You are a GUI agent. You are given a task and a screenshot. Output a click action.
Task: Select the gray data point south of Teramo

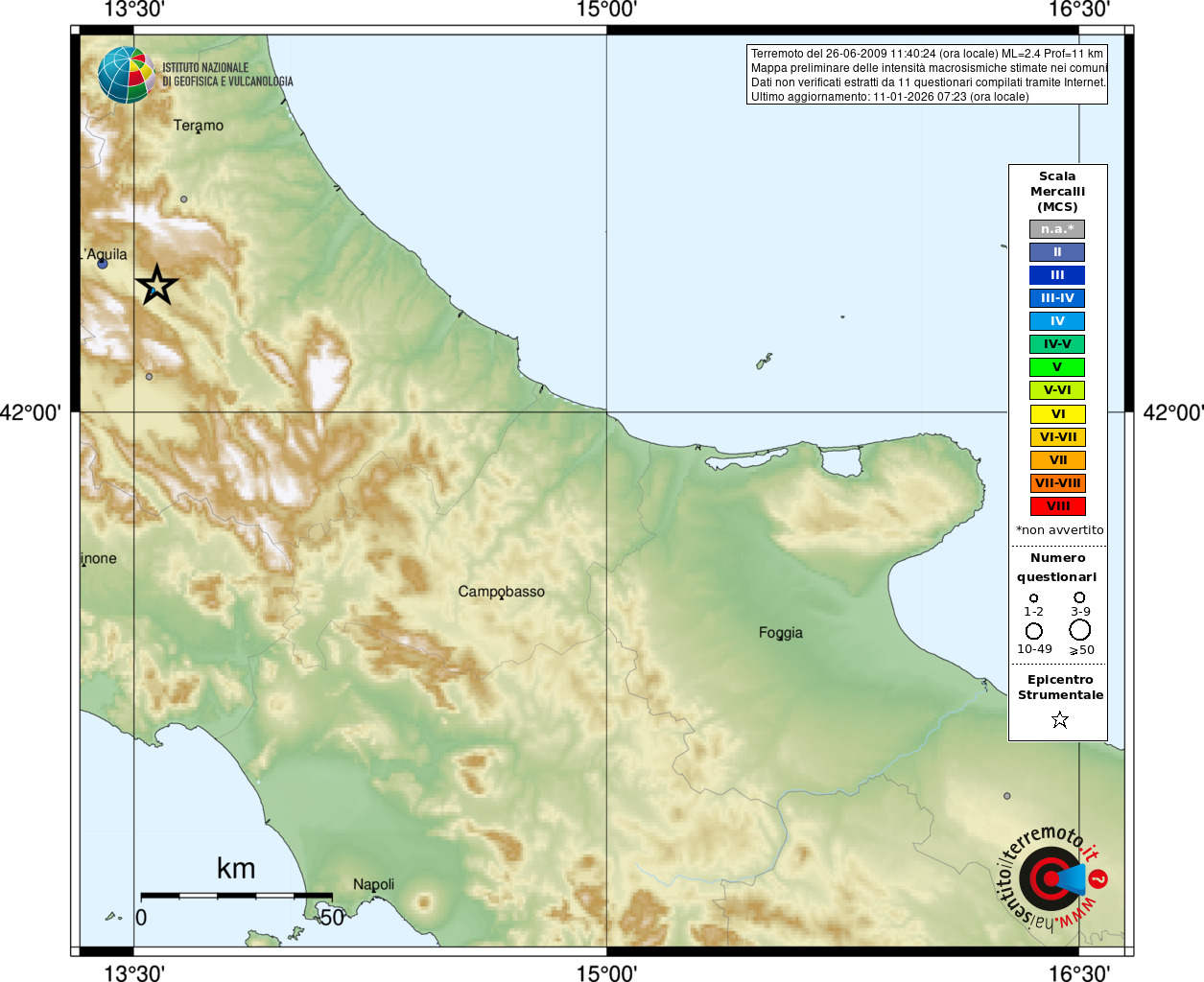(x=184, y=199)
